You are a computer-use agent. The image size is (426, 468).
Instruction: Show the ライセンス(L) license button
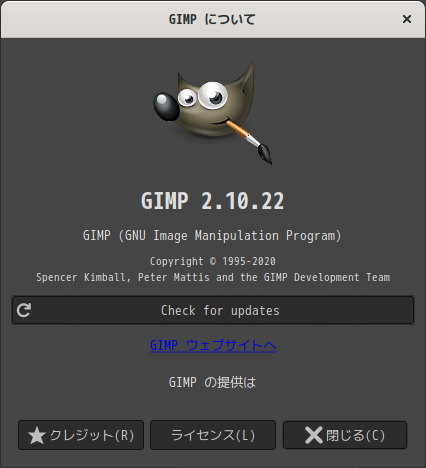[x=213, y=435]
